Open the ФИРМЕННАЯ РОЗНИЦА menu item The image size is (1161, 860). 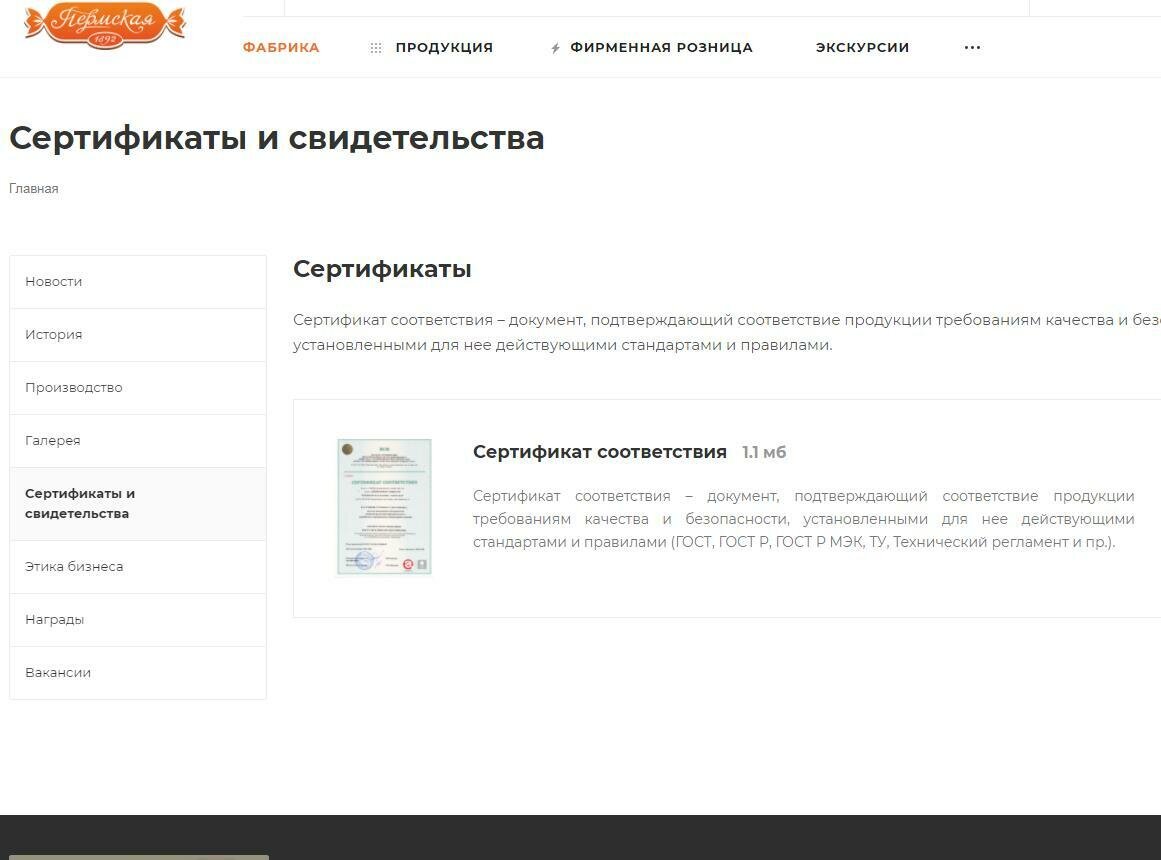[x=661, y=47]
